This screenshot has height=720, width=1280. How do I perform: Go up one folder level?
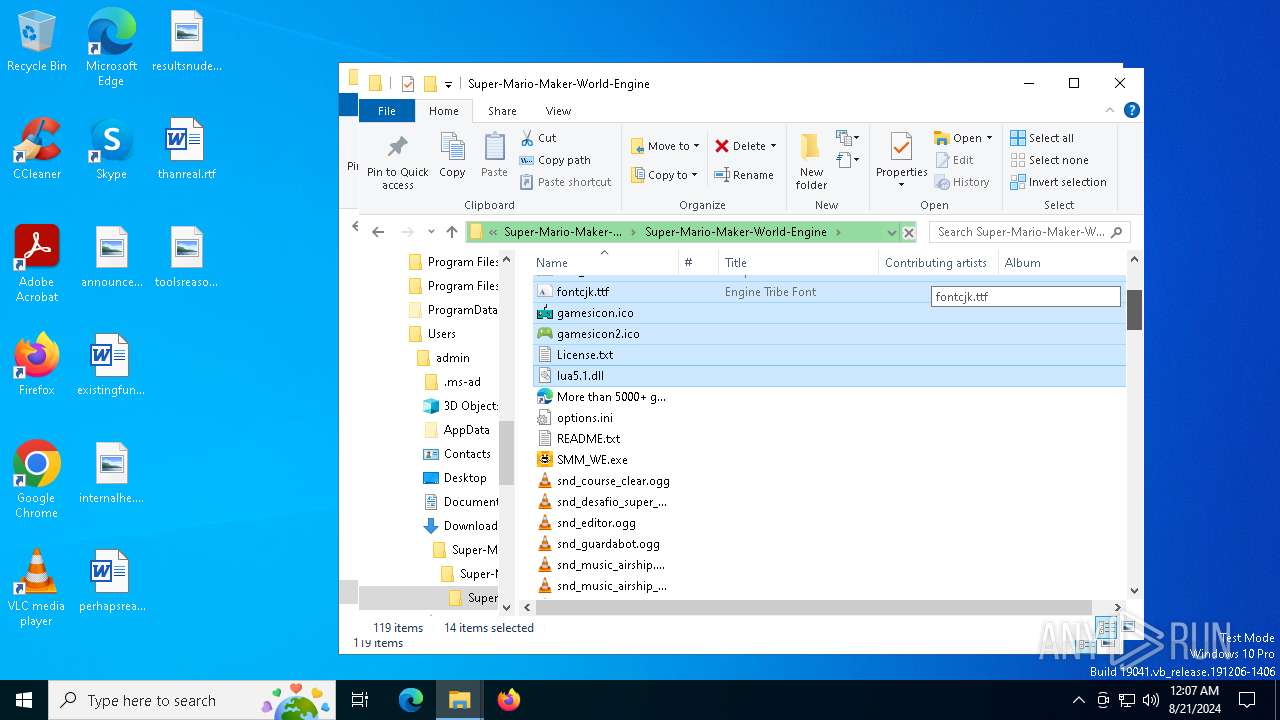pyautogui.click(x=452, y=232)
